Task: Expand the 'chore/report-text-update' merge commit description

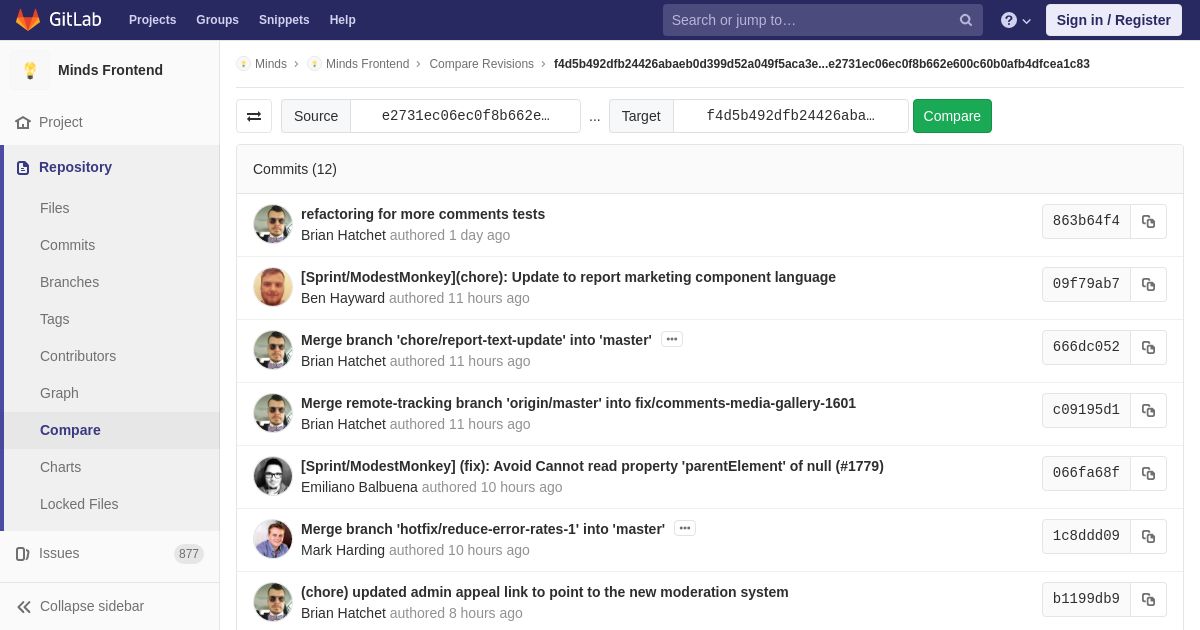Action: (x=672, y=339)
